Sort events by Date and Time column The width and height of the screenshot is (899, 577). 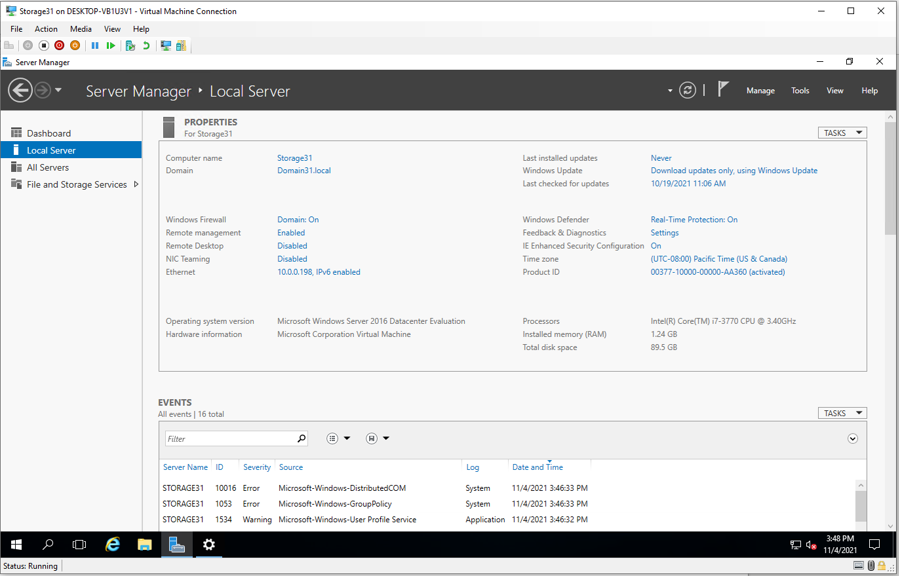(x=537, y=467)
